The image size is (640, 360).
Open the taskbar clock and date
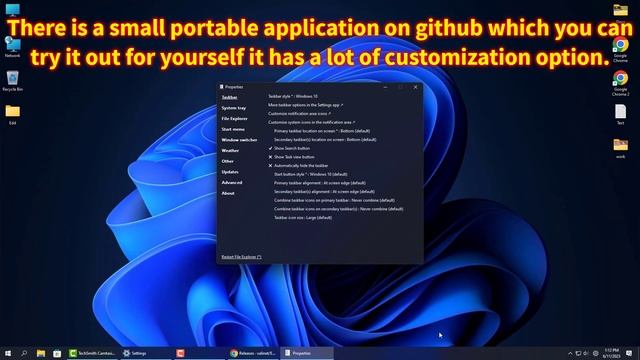point(611,353)
